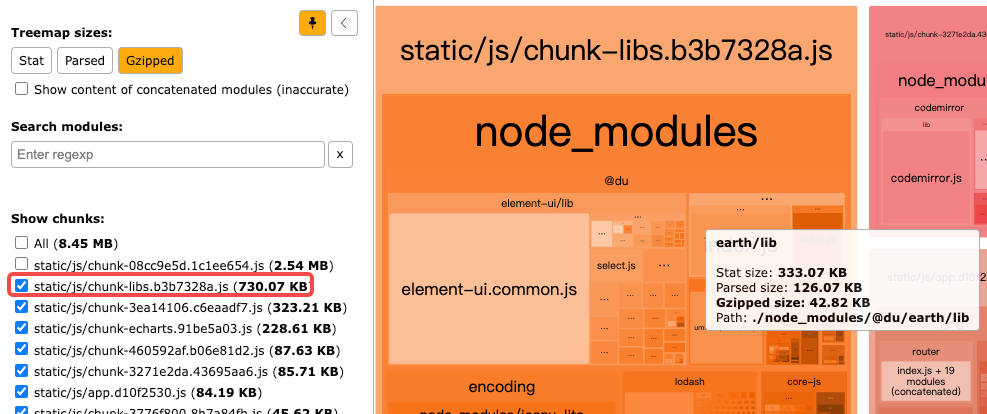
Task: Click the select.js module tile
Action: (616, 266)
